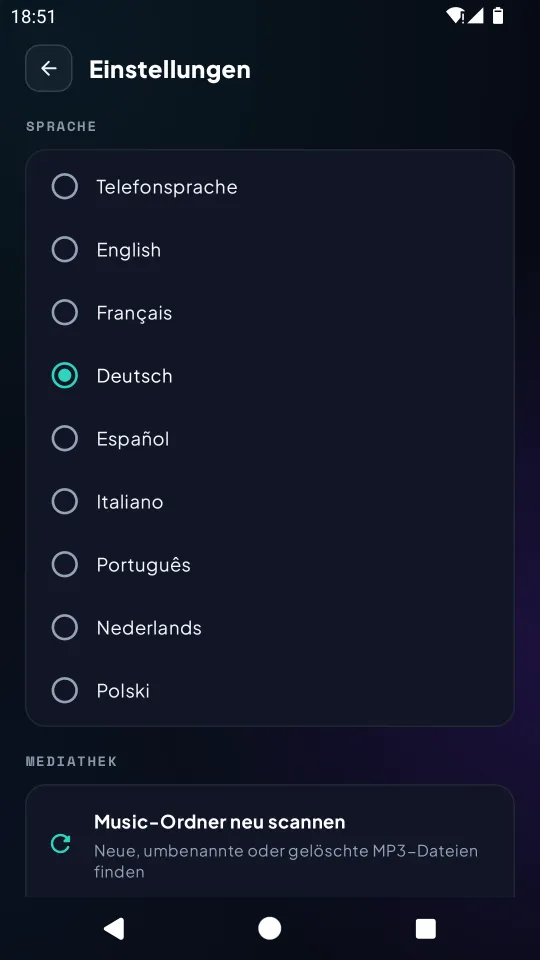
Task: Open recent apps with square button
Action: click(x=426, y=928)
